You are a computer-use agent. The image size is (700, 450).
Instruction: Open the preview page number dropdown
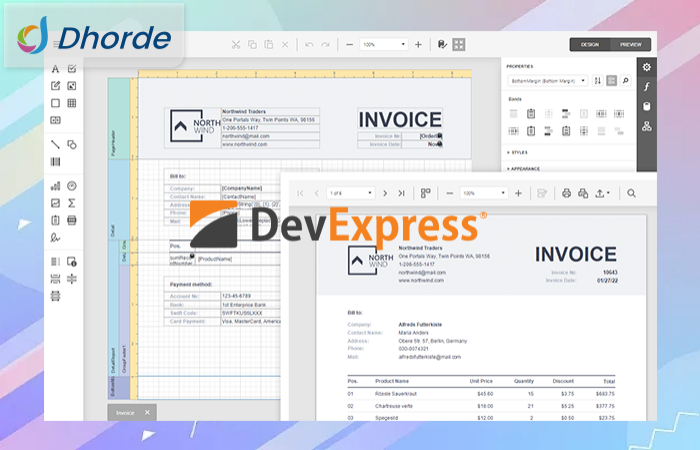tap(350, 193)
